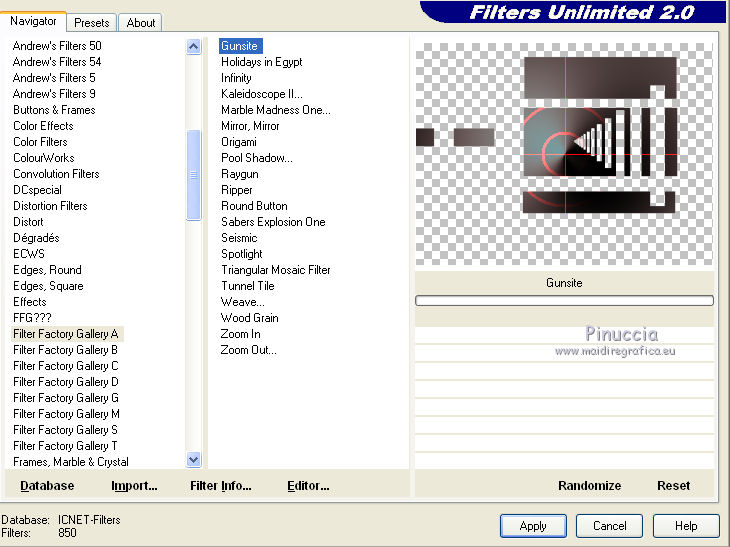
Task: Select Andrew's Filters 50 category
Action: tap(57, 46)
